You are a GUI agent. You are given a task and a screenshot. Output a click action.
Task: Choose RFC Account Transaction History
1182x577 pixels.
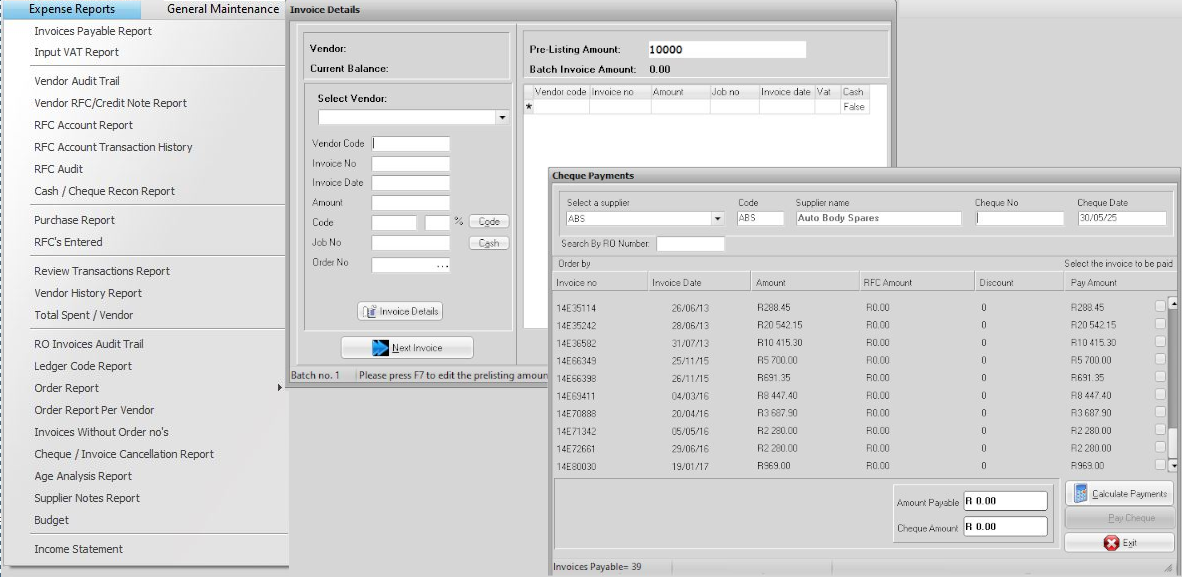pyautogui.click(x=113, y=147)
